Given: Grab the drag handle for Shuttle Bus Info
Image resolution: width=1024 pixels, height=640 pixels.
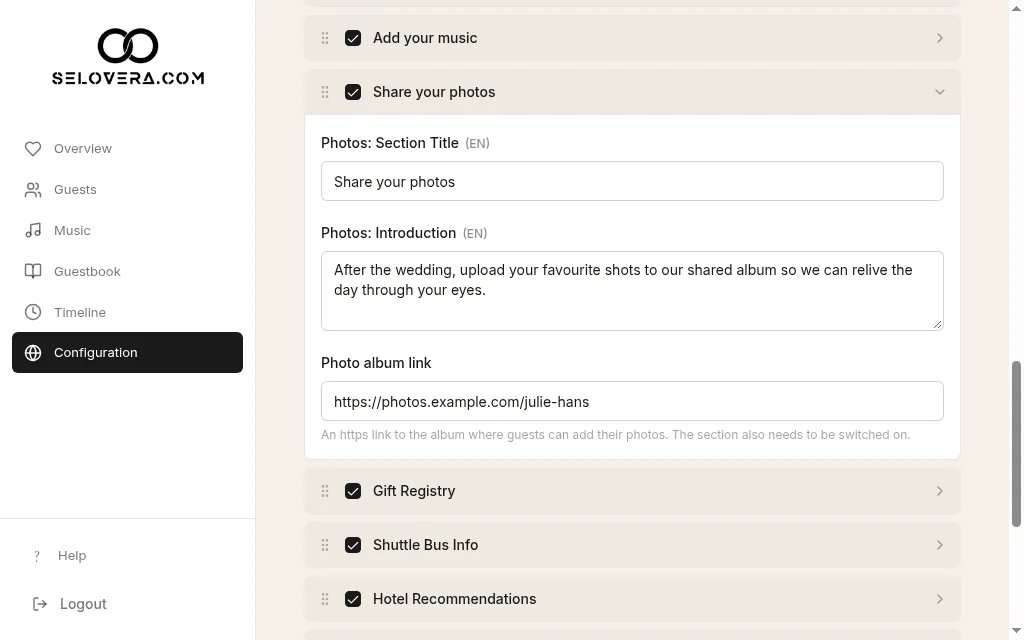Looking at the screenshot, I should (325, 545).
